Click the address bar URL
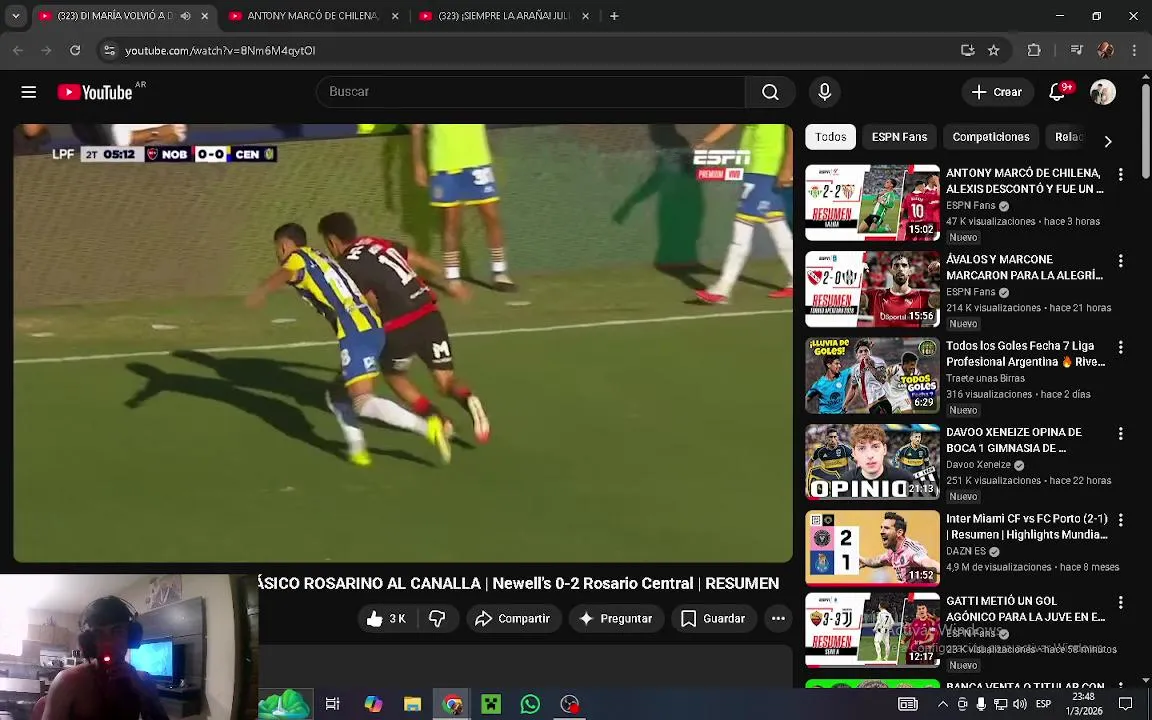The height and width of the screenshot is (720, 1152). pos(220,50)
